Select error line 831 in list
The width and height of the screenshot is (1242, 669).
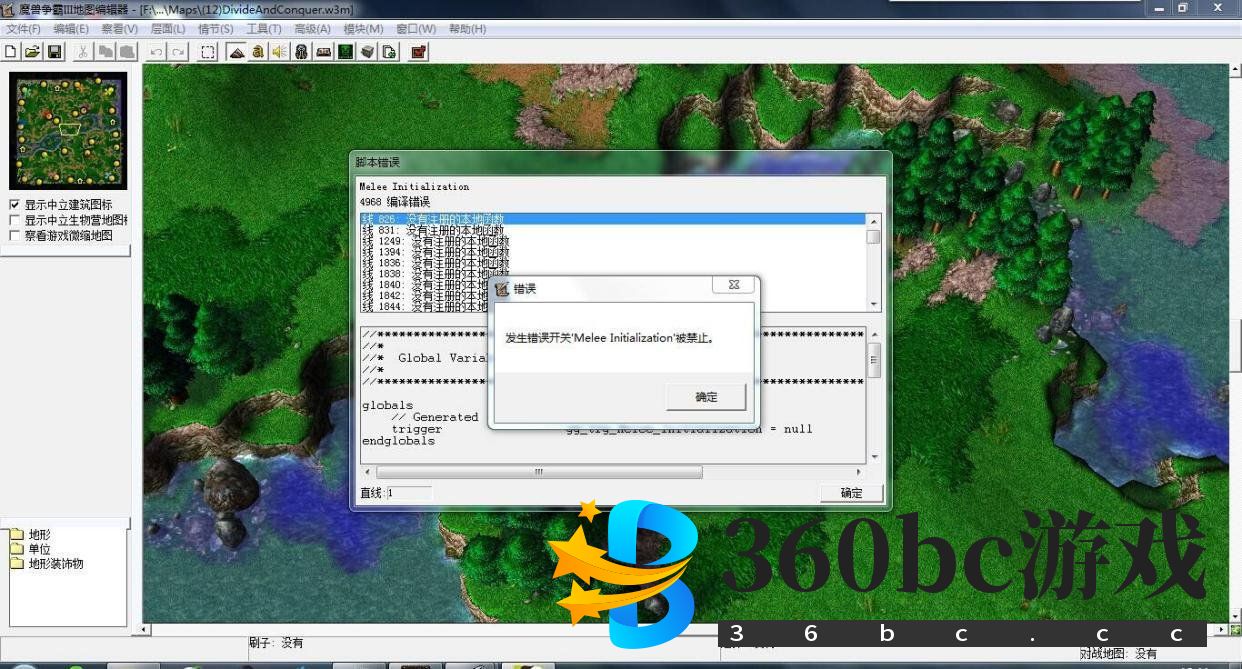(432, 230)
